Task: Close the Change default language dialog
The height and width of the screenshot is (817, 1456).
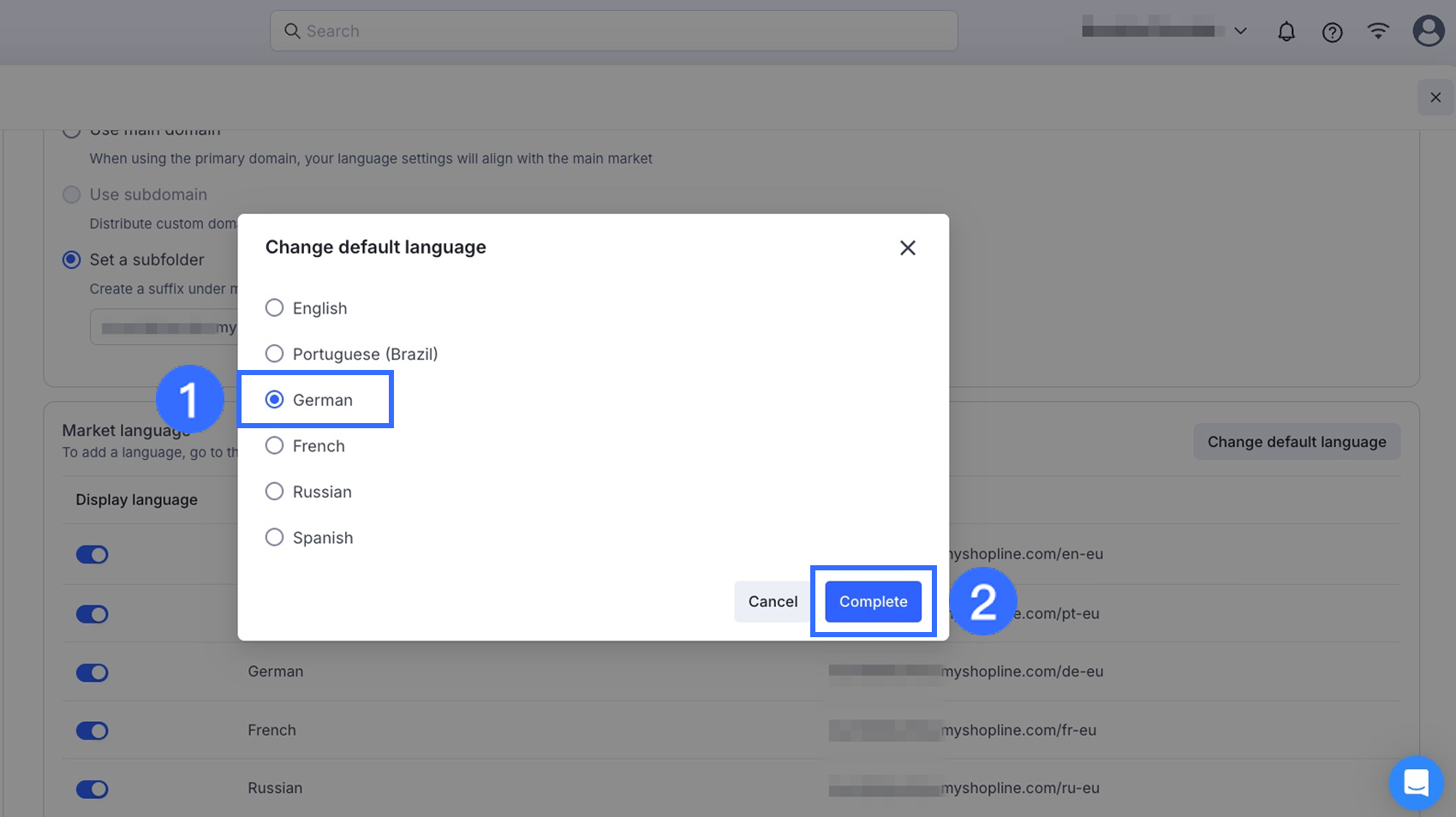Action: tap(907, 247)
